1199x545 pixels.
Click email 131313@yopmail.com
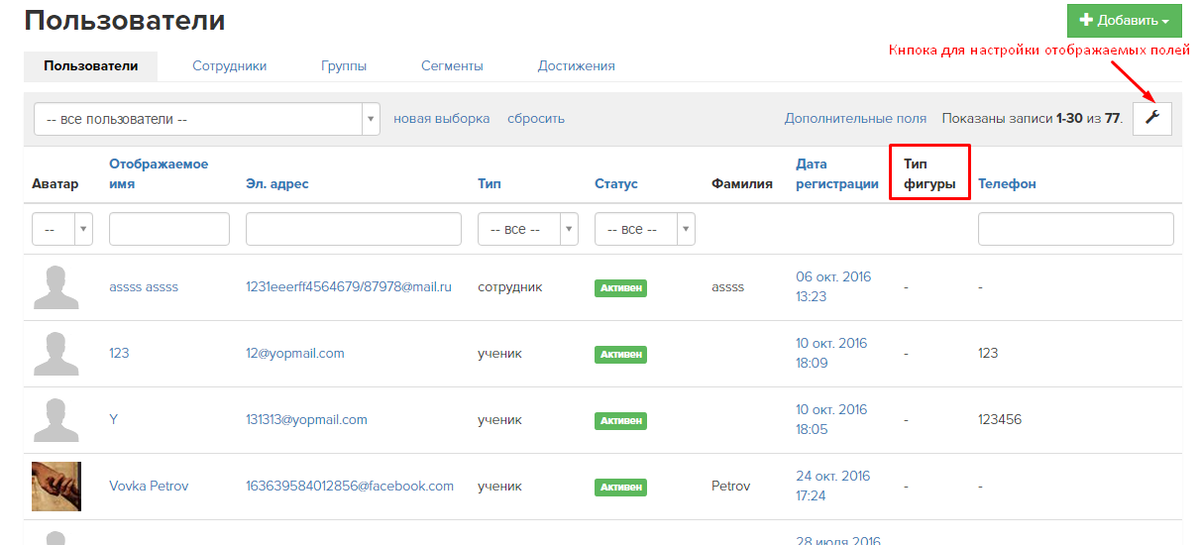(x=307, y=420)
